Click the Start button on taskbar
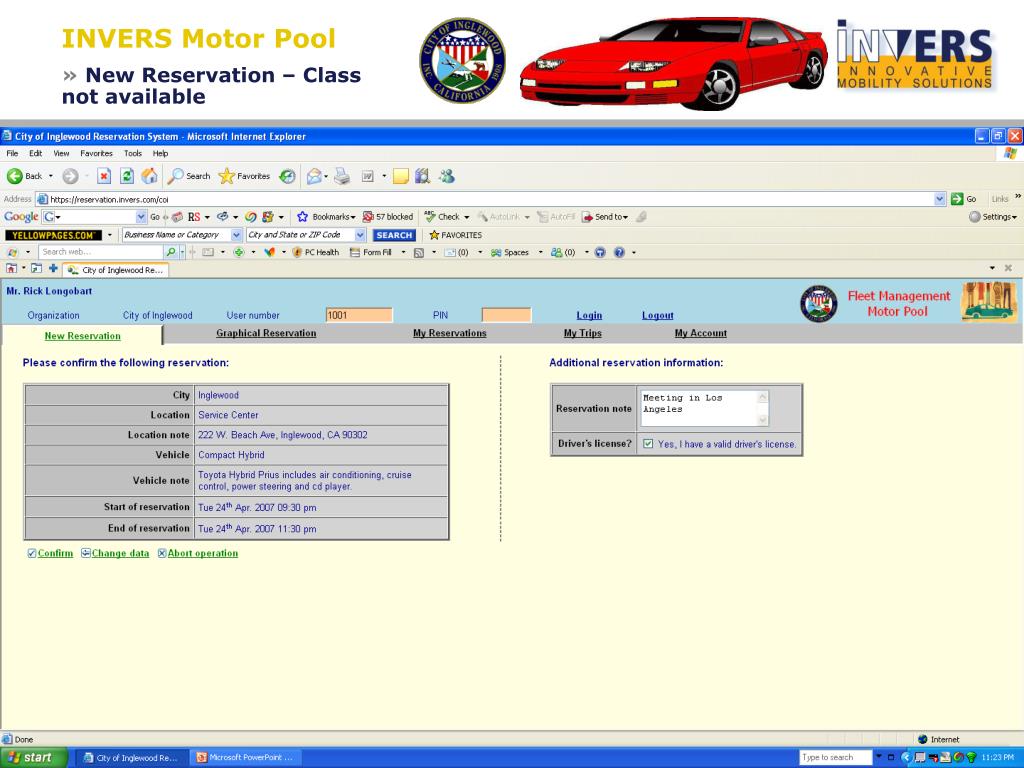 pyautogui.click(x=34, y=758)
